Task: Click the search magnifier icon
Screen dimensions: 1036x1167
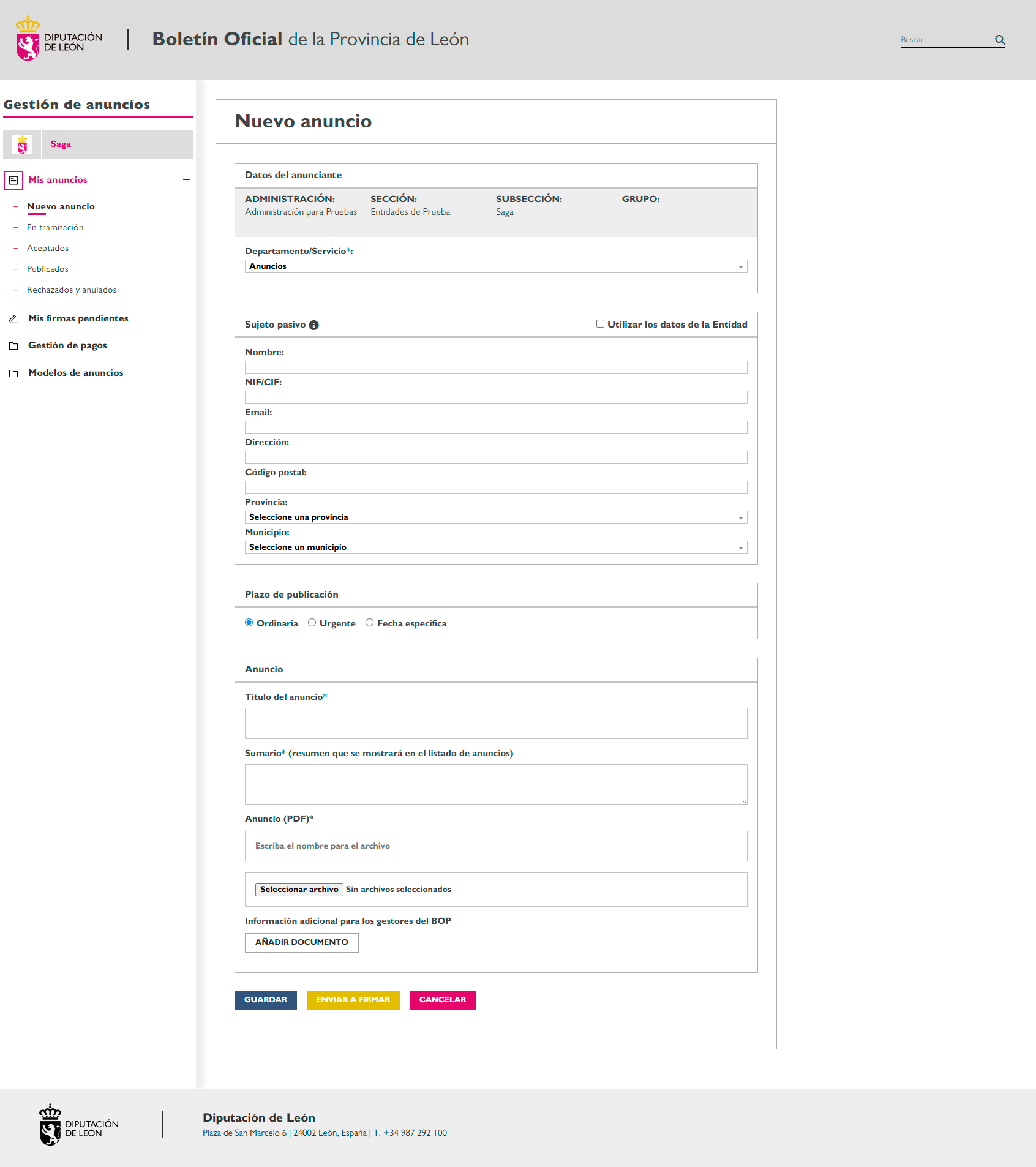Action: coord(999,40)
